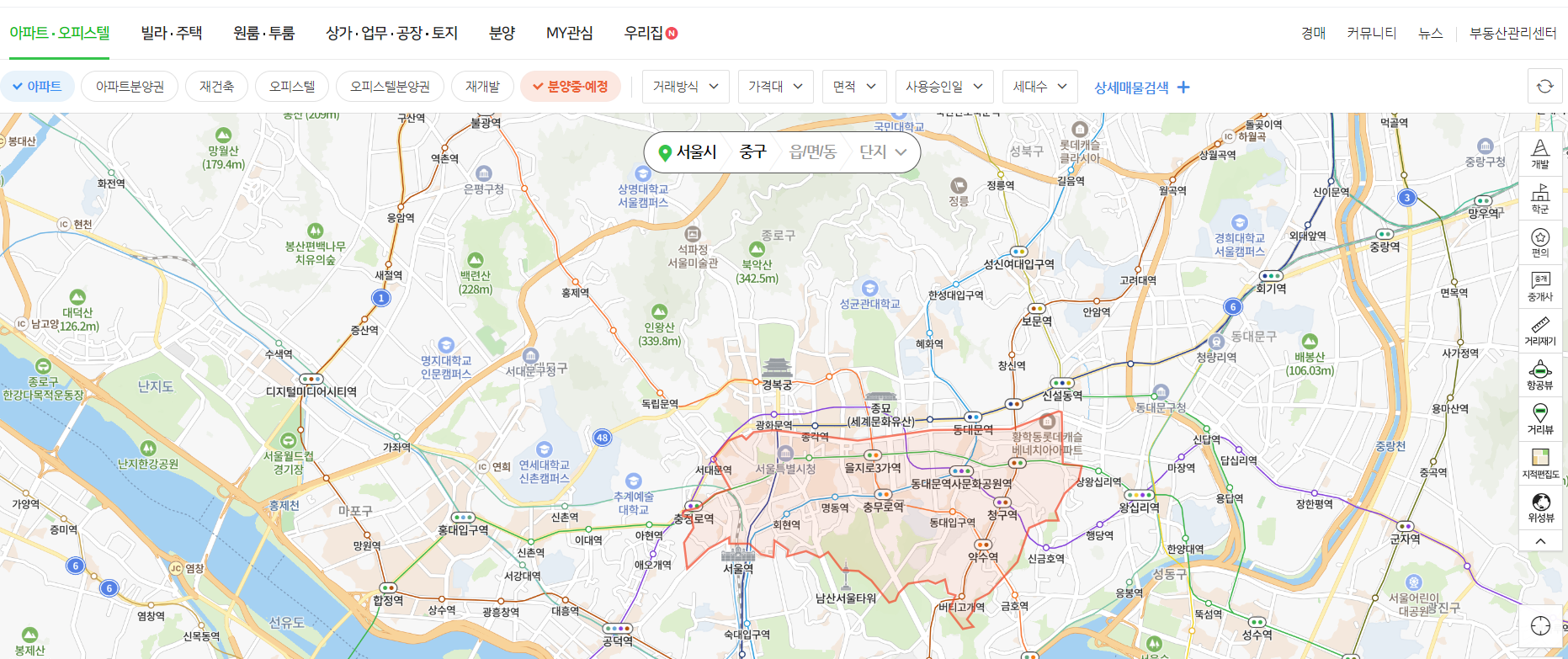Click the 광화문역 station label
1568x659 pixels.
[774, 425]
